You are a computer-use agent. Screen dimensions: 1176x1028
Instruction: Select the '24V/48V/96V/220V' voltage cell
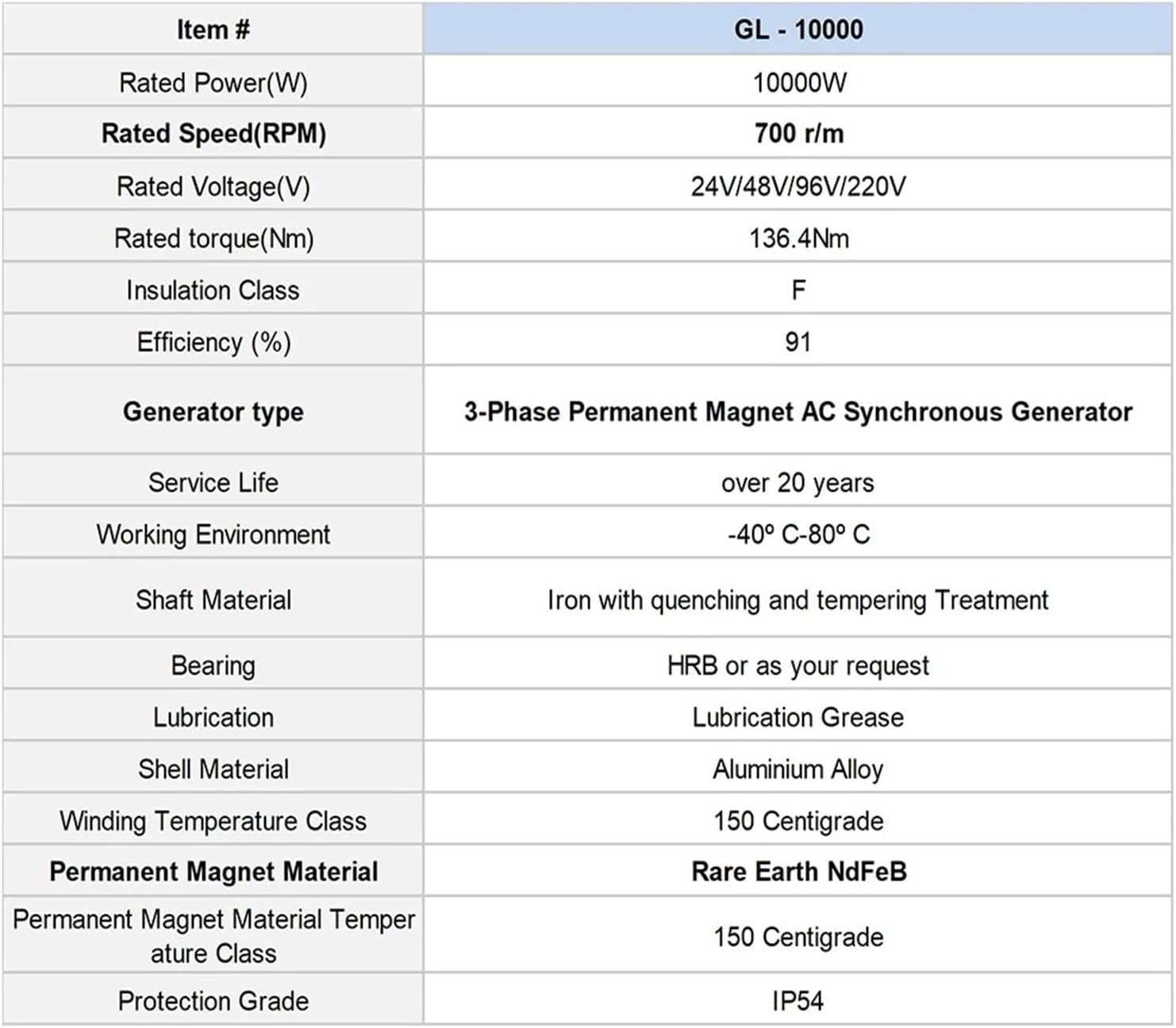pos(798,186)
